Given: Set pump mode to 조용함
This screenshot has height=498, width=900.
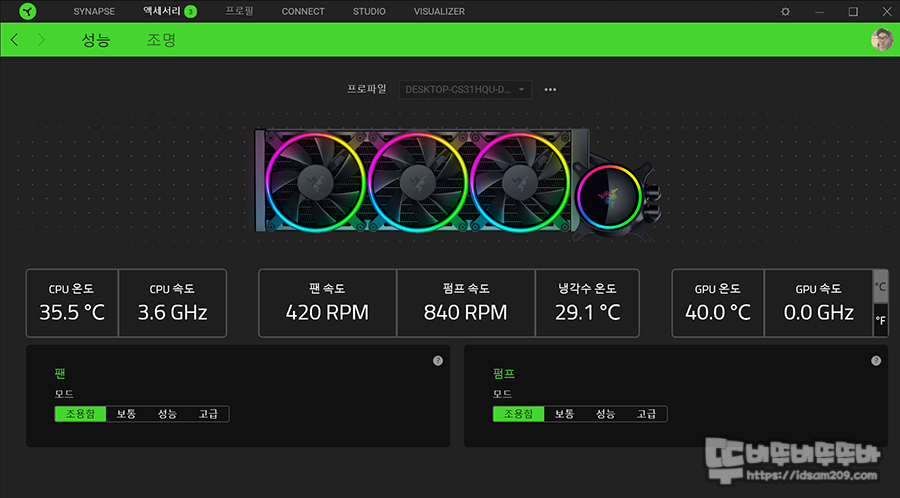Looking at the screenshot, I should [x=518, y=414].
